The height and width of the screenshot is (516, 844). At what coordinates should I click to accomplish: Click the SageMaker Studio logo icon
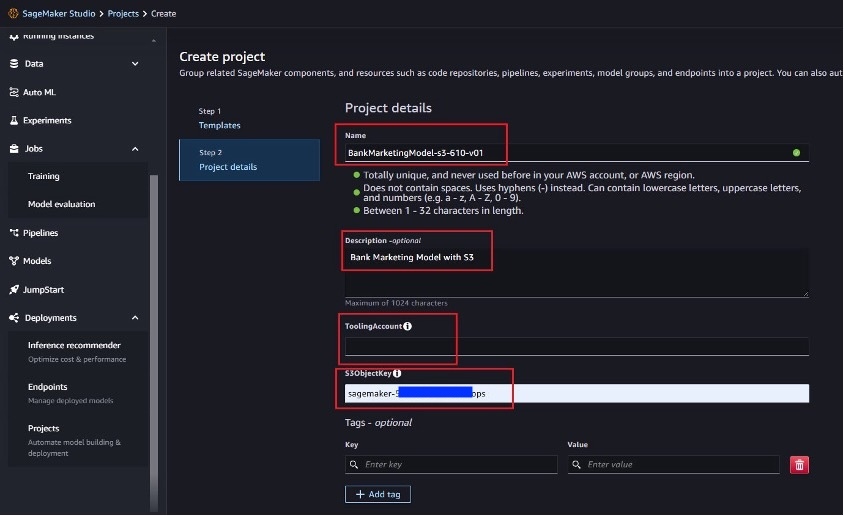tap(13, 13)
